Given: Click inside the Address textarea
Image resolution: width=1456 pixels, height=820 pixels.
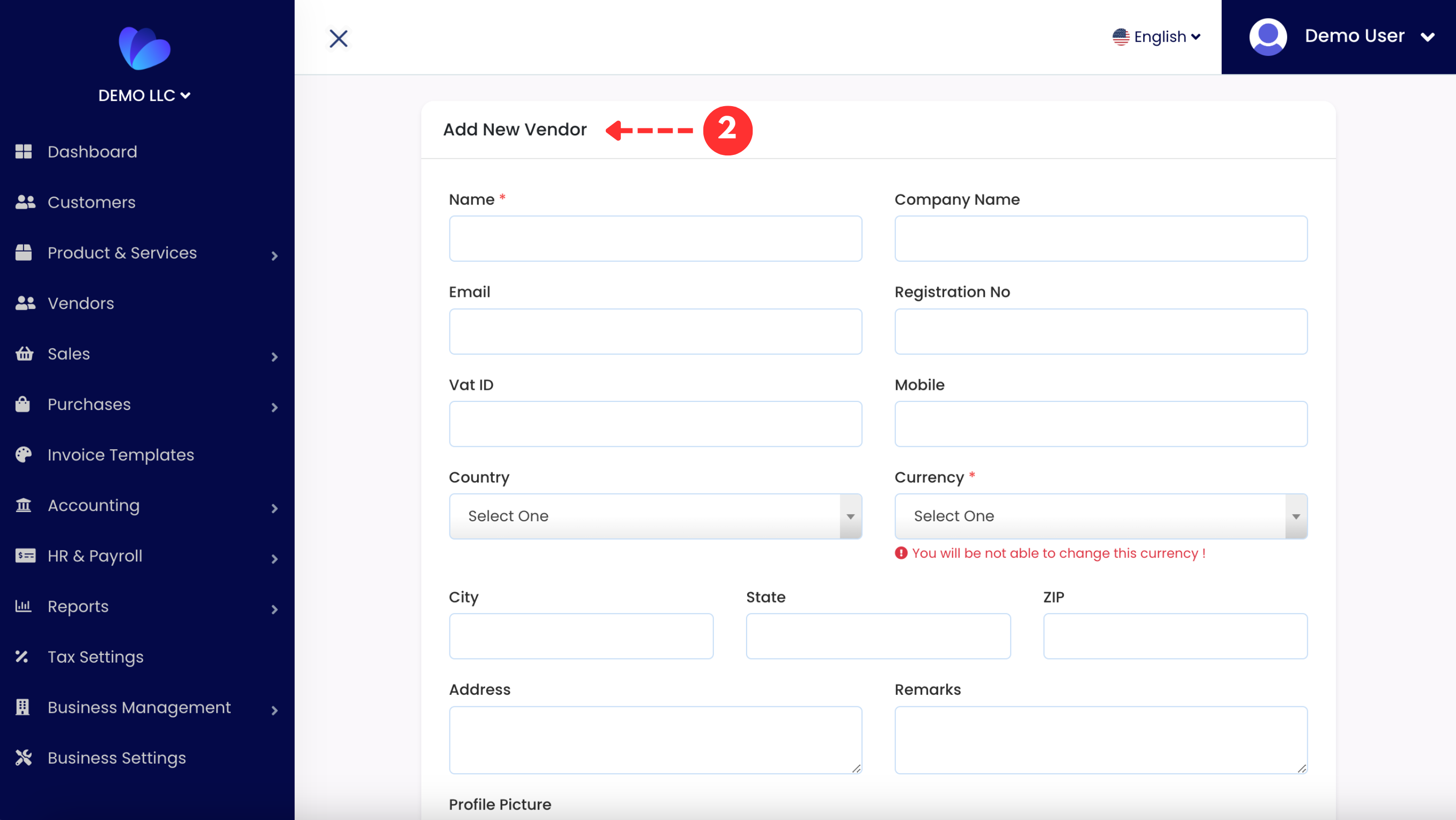Looking at the screenshot, I should [656, 740].
